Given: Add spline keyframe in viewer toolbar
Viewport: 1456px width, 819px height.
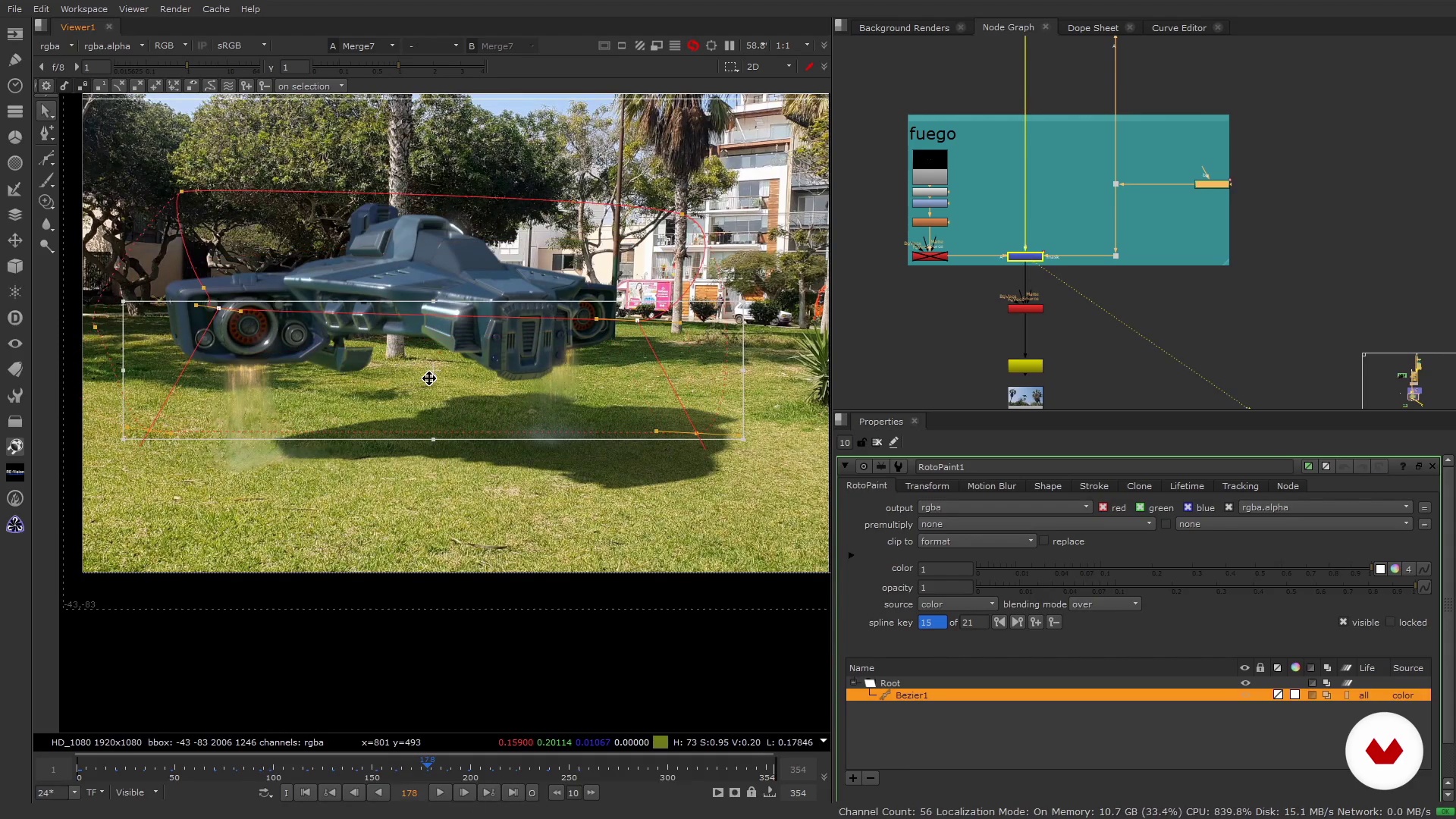Looking at the screenshot, I should 246,86.
